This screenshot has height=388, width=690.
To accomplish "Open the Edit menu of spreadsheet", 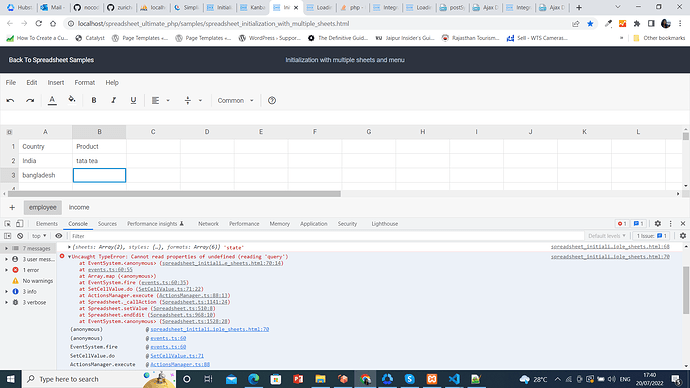I will point(32,82).
